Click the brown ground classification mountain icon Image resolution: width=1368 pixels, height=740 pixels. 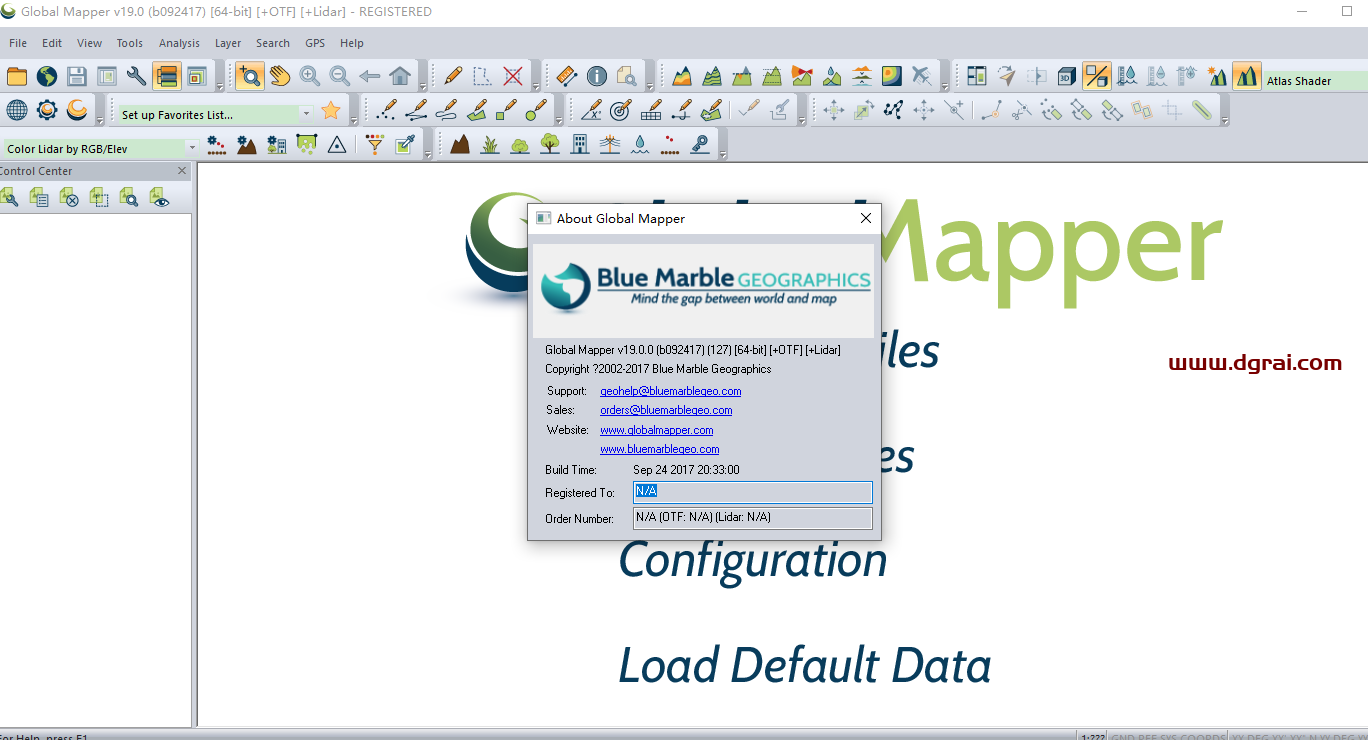click(x=460, y=145)
